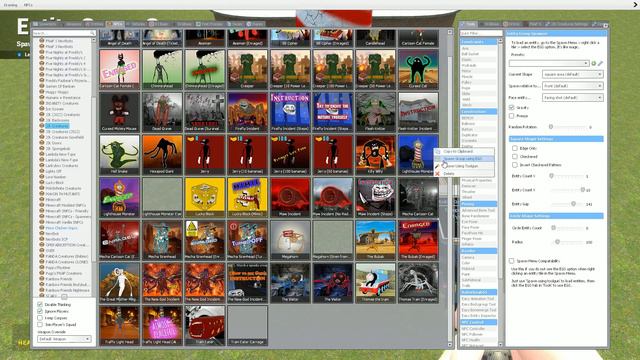Click the Entity Gap slider
Image resolution: width=640 pixels, height=360 pixels.
click(567, 204)
